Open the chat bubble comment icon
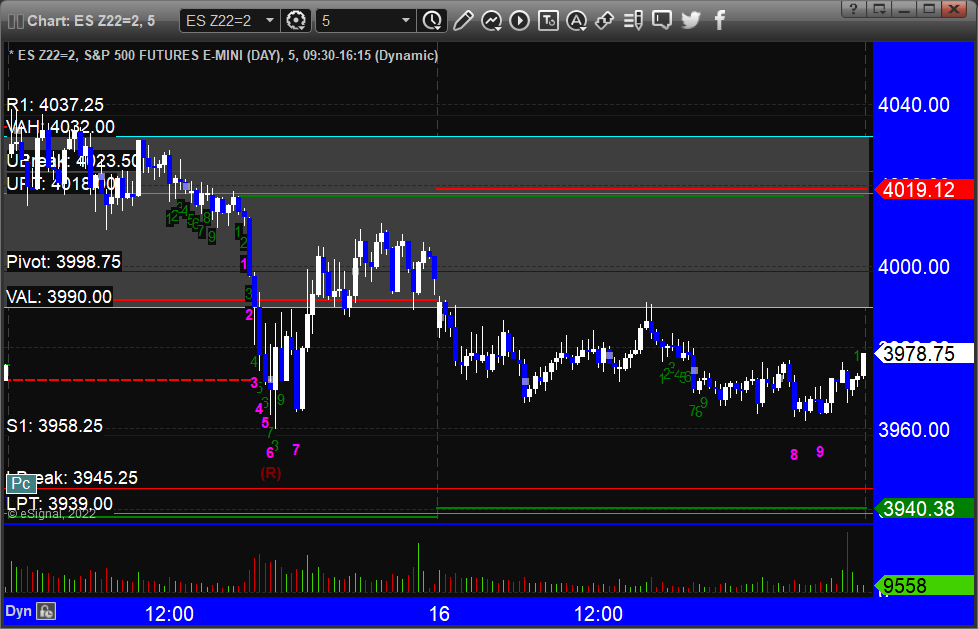The image size is (978, 629). pos(662,21)
